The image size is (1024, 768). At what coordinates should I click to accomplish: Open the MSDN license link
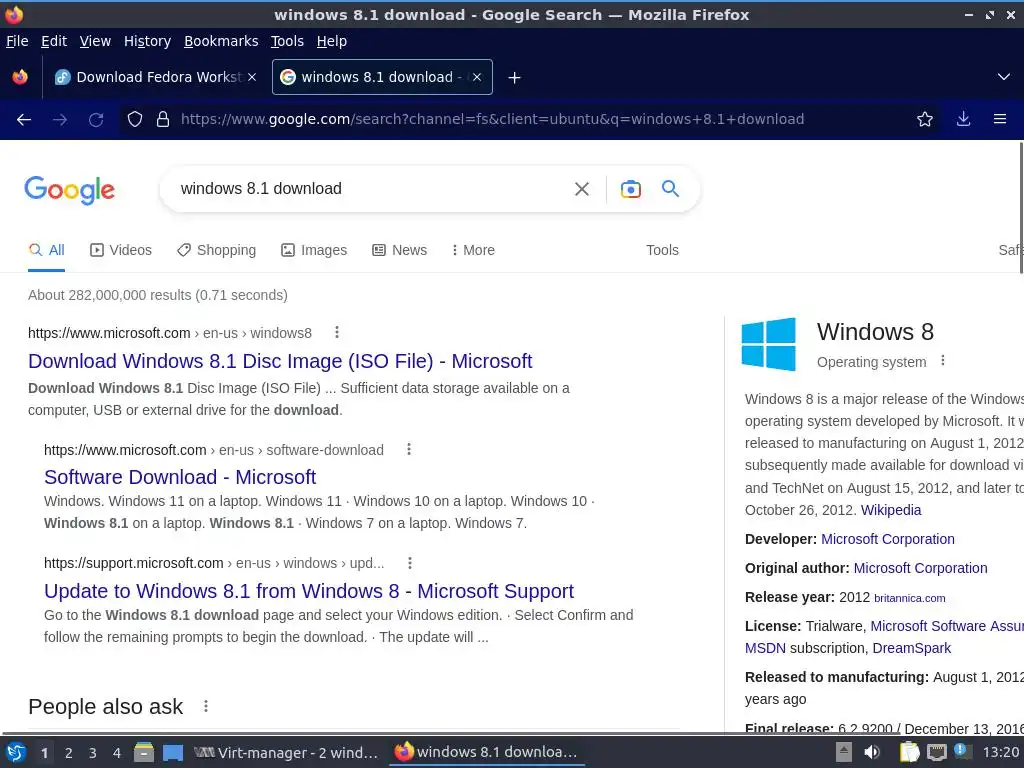(765, 648)
